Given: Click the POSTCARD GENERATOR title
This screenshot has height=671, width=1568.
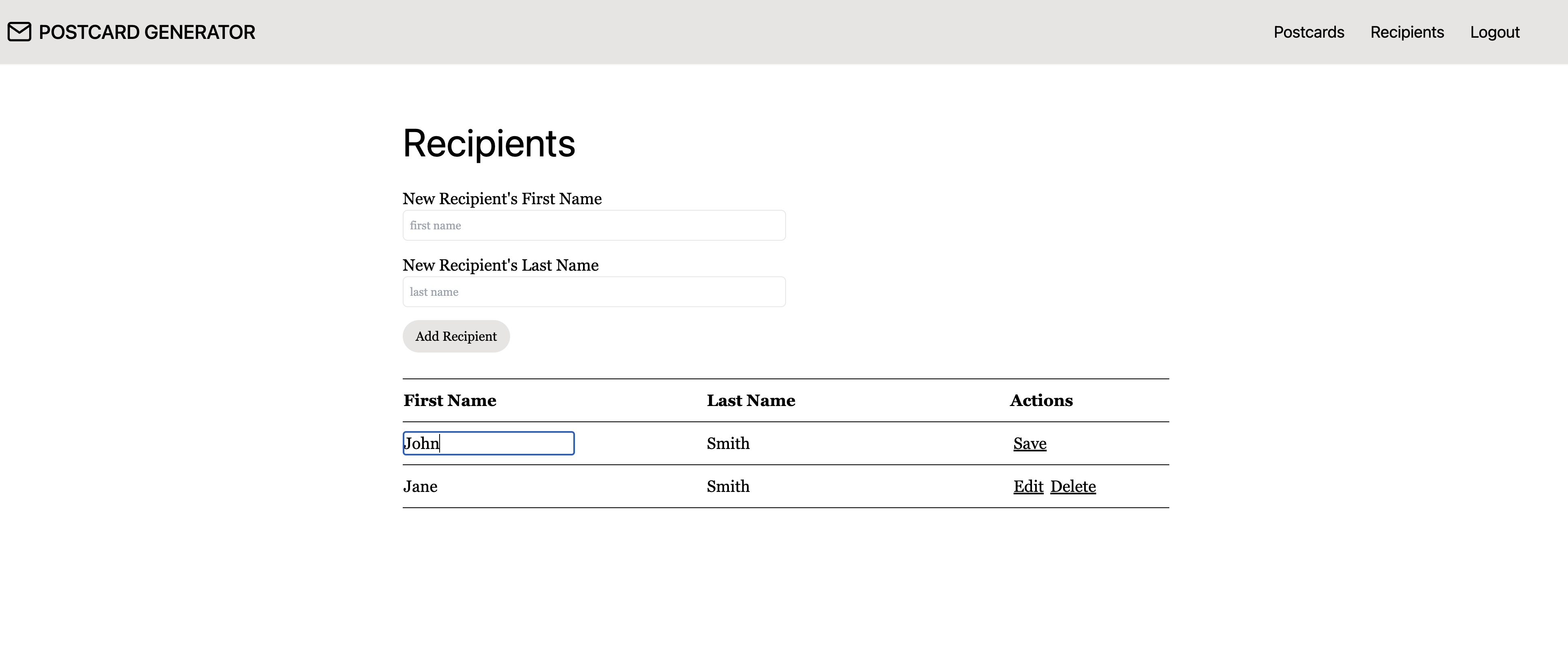Looking at the screenshot, I should (147, 32).
